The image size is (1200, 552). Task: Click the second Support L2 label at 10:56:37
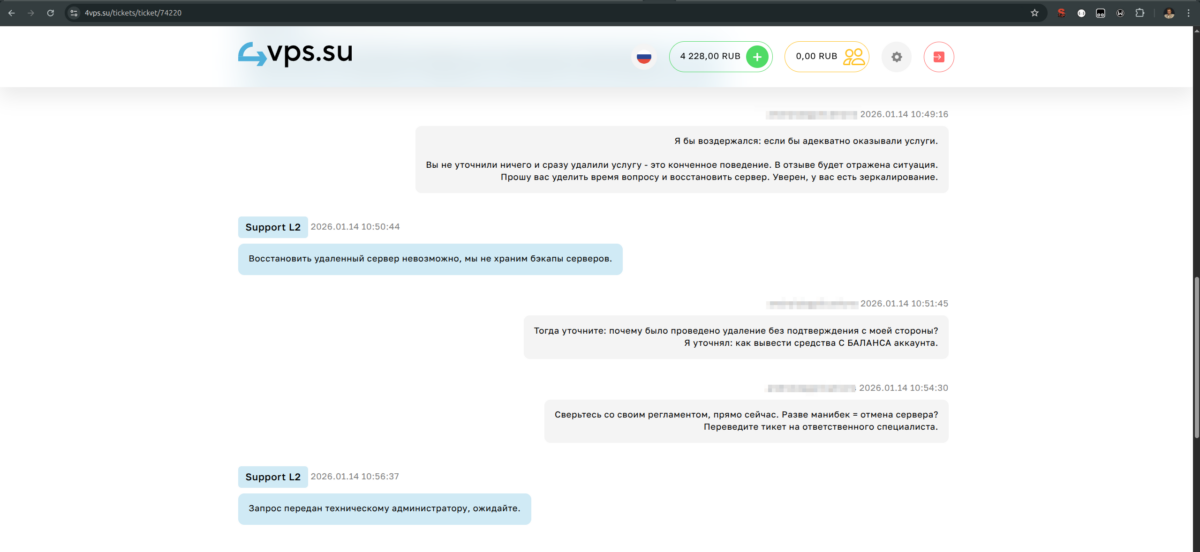point(273,476)
